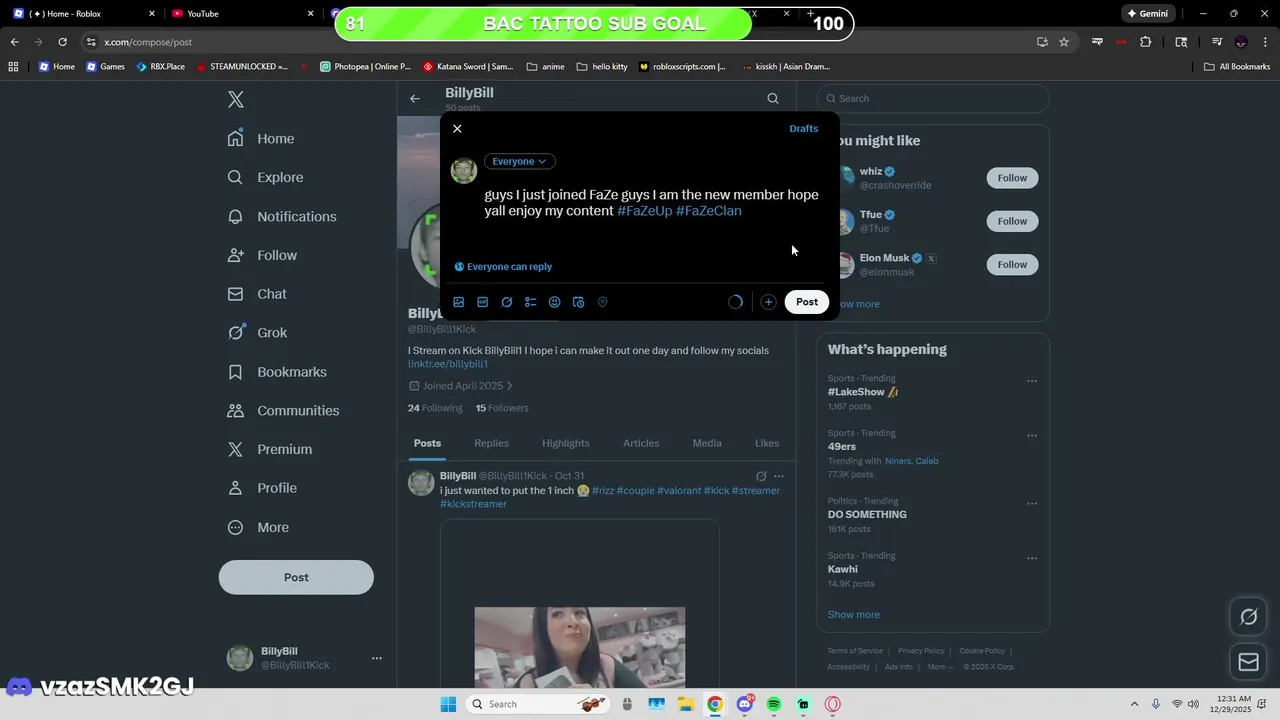Viewport: 1280px width, 720px height.
Task: Follow Tfue account
Action: (x=1012, y=221)
